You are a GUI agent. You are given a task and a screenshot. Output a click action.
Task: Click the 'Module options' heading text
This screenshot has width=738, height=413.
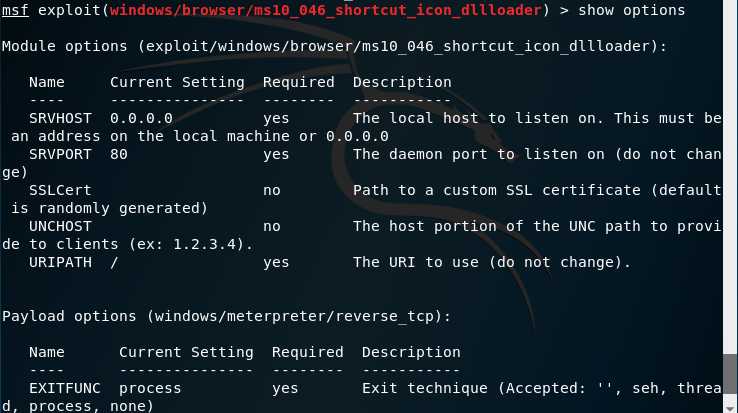(64, 47)
